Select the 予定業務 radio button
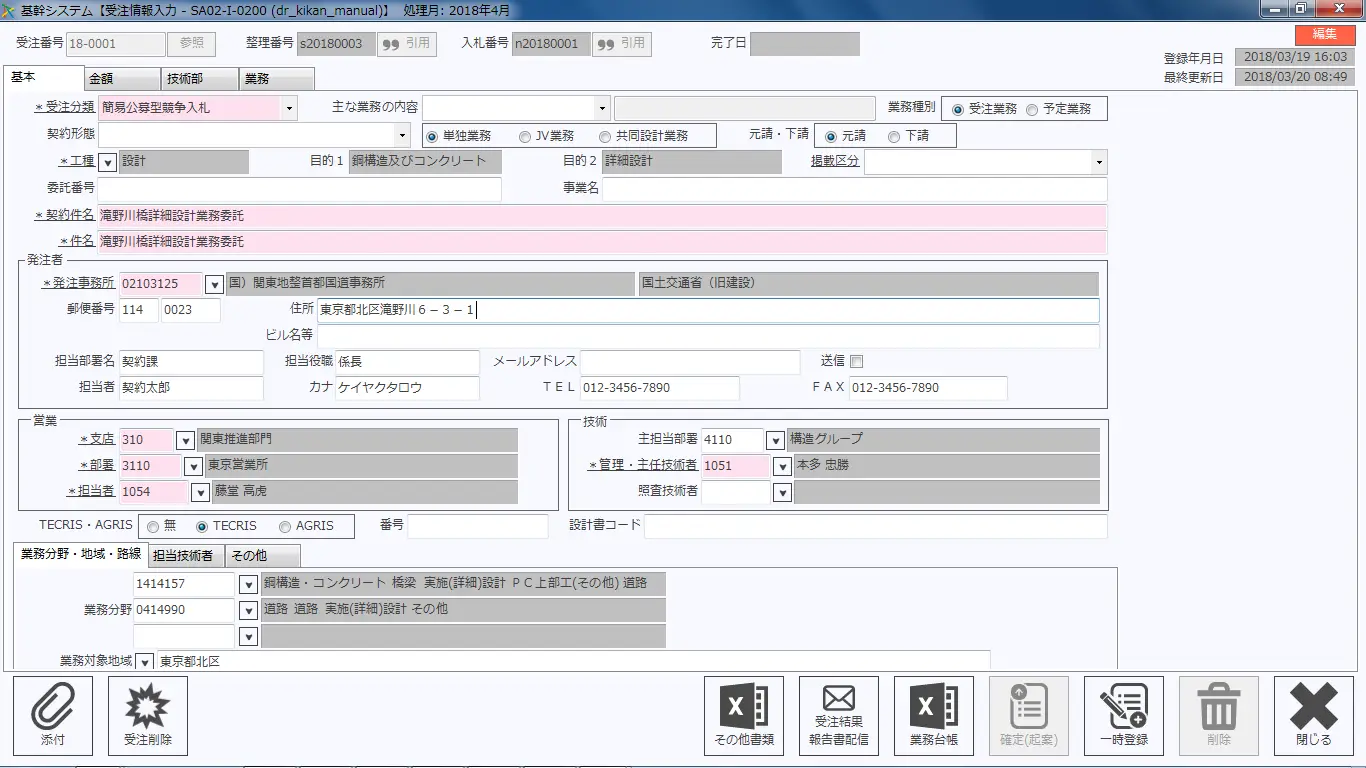 1032,110
